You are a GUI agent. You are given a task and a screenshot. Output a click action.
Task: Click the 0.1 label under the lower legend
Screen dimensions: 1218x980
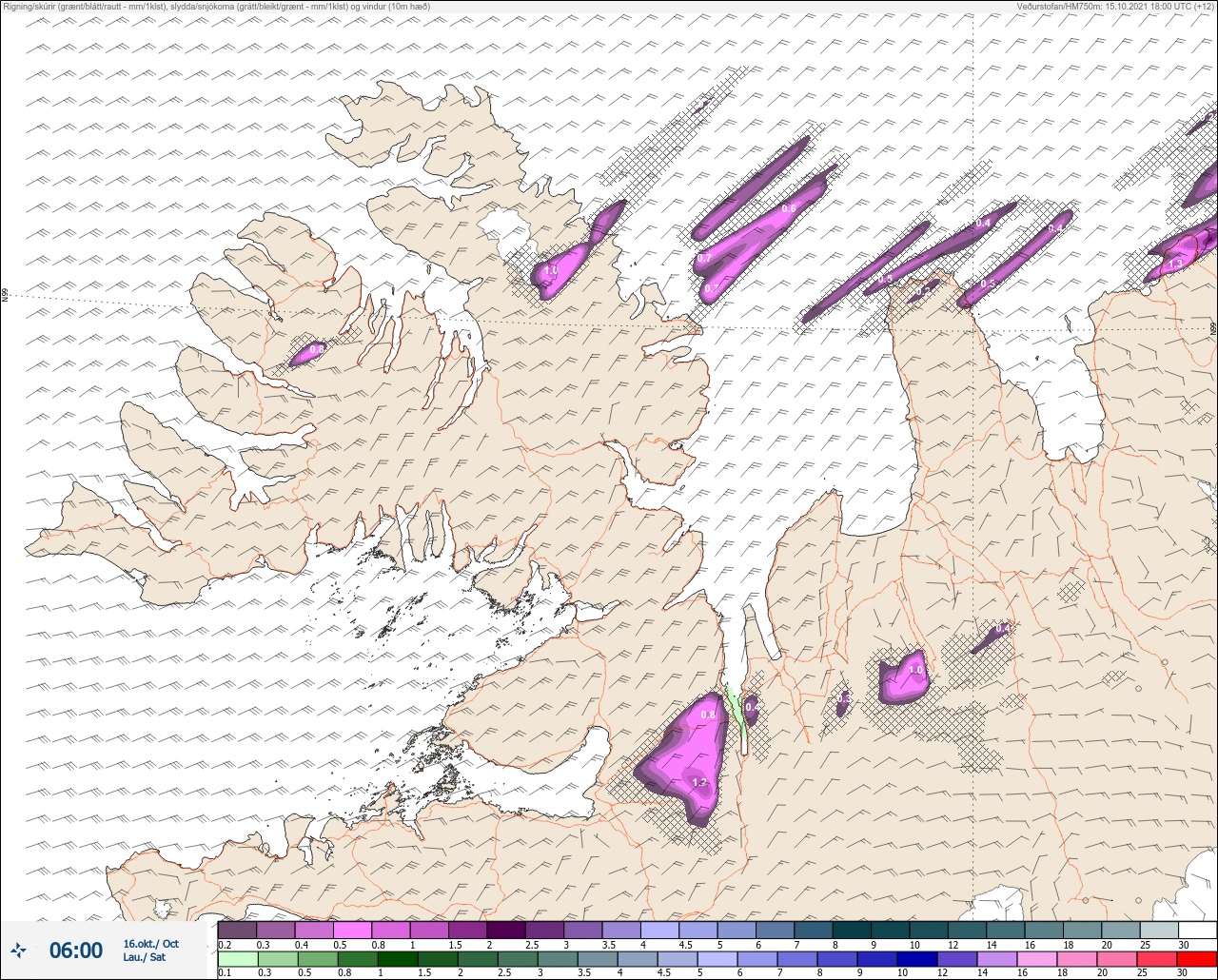pos(225,973)
